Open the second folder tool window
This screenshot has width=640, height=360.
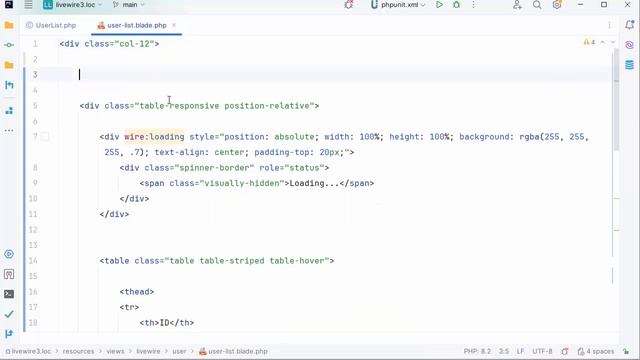tap(9, 65)
